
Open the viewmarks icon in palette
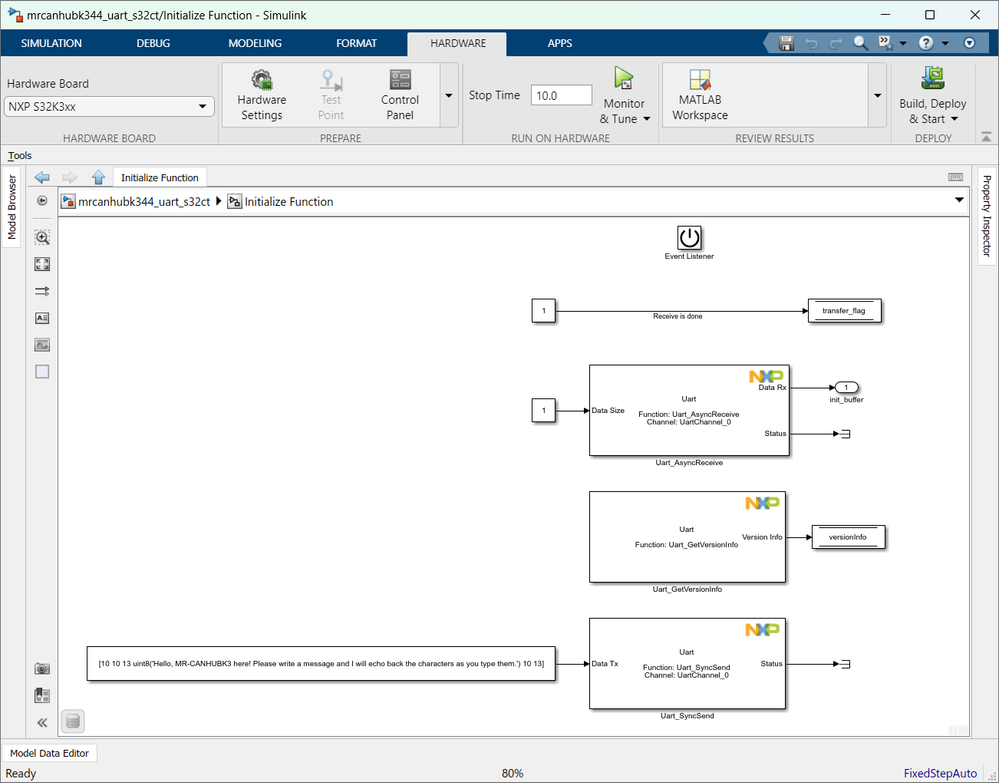click(42, 695)
